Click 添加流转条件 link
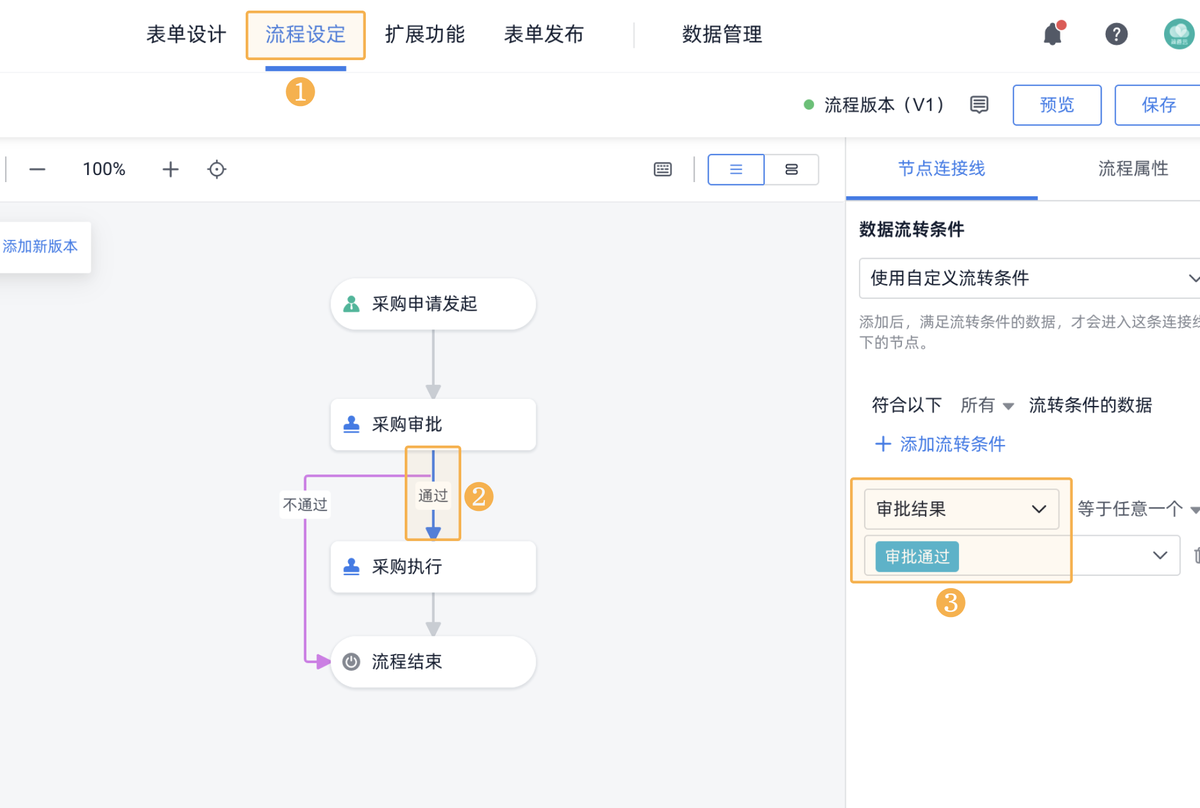 (940, 444)
